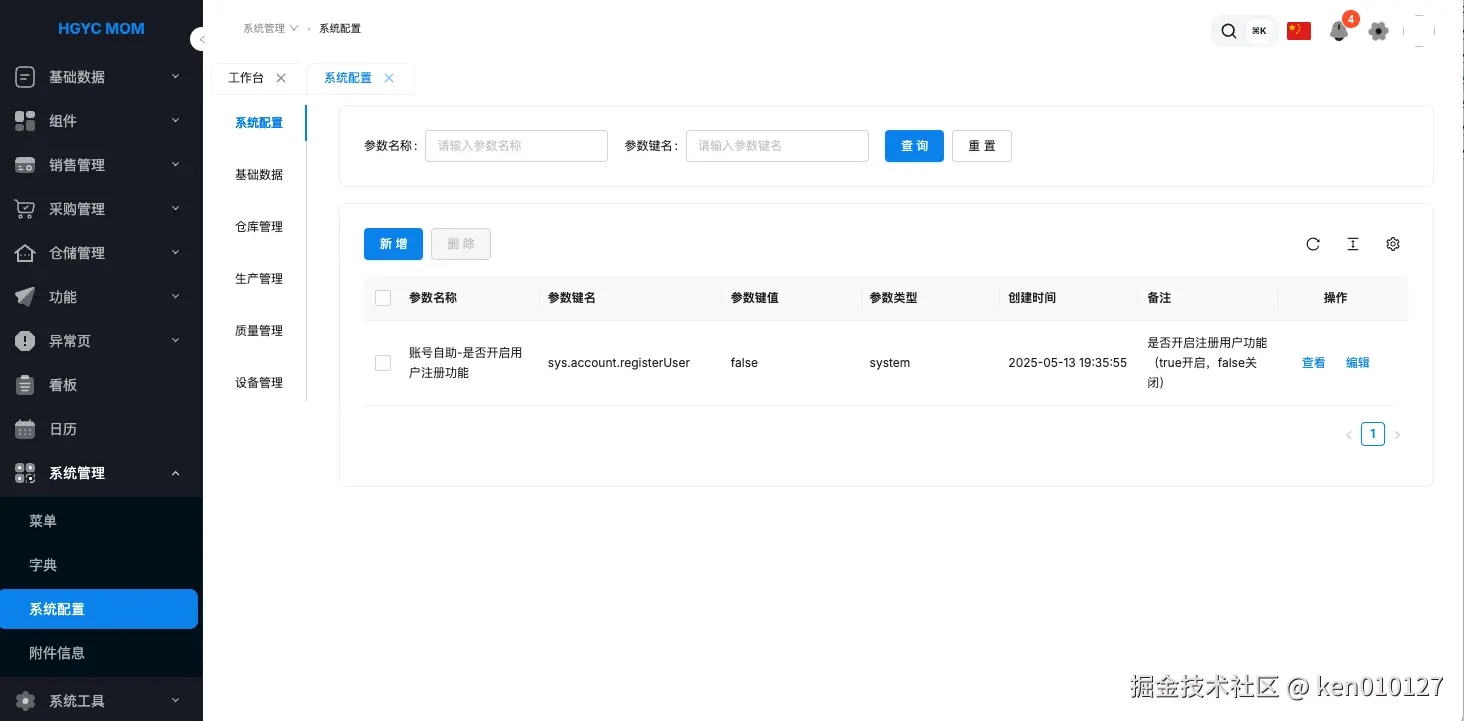This screenshot has height=721, width=1464.
Task: Open the top-right settings gear
Action: tap(1379, 31)
